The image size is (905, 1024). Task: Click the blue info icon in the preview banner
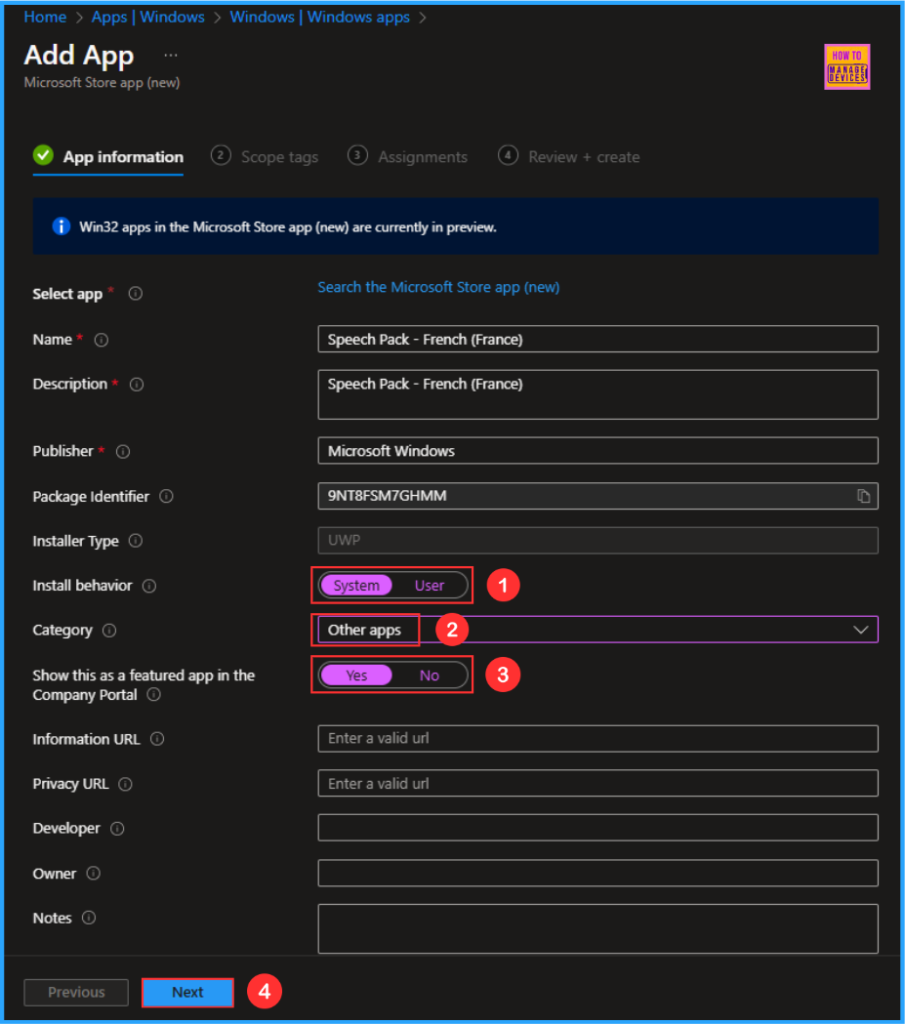(61, 227)
